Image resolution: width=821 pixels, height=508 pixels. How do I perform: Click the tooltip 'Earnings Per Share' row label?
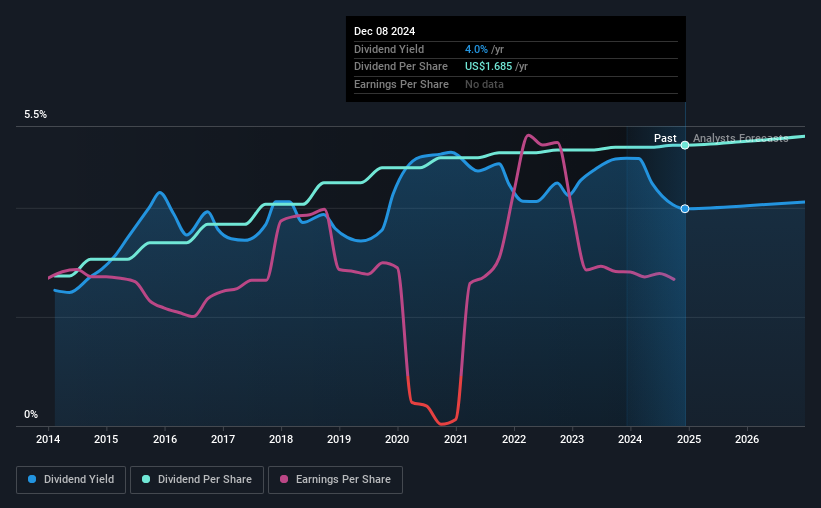tap(401, 84)
